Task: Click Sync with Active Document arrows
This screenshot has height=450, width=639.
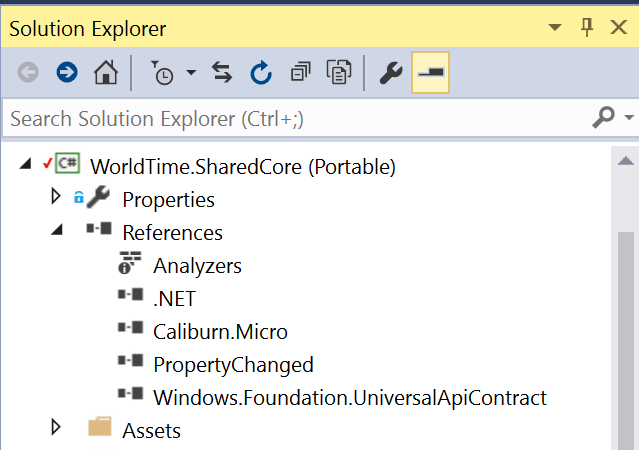Action: tap(222, 73)
